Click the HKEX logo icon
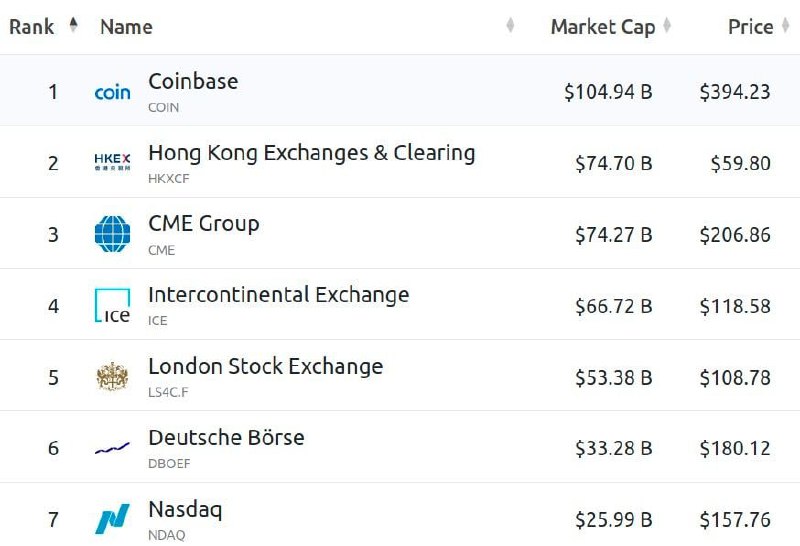 click(112, 162)
